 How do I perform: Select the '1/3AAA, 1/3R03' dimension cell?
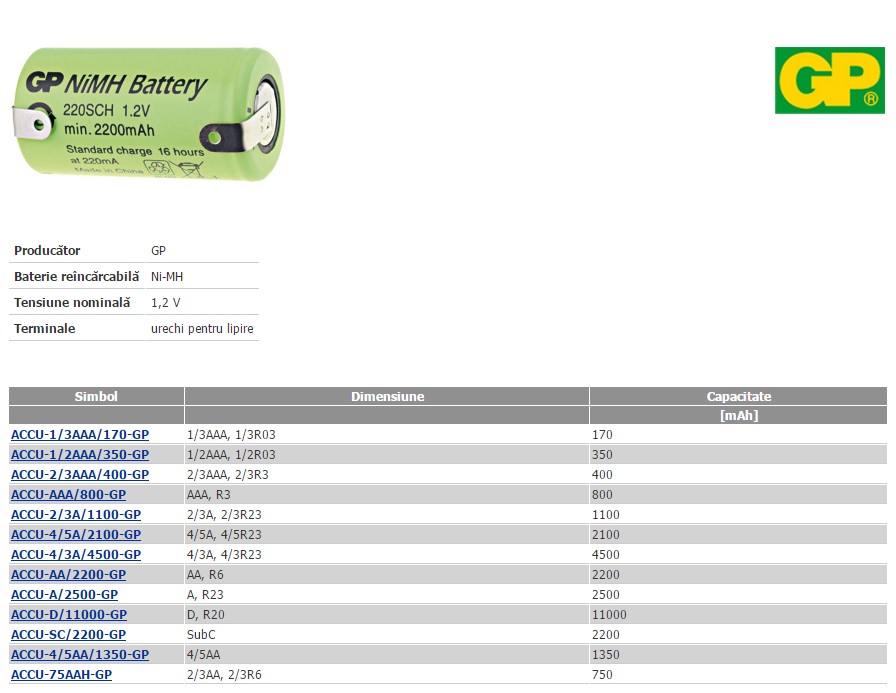[387, 435]
